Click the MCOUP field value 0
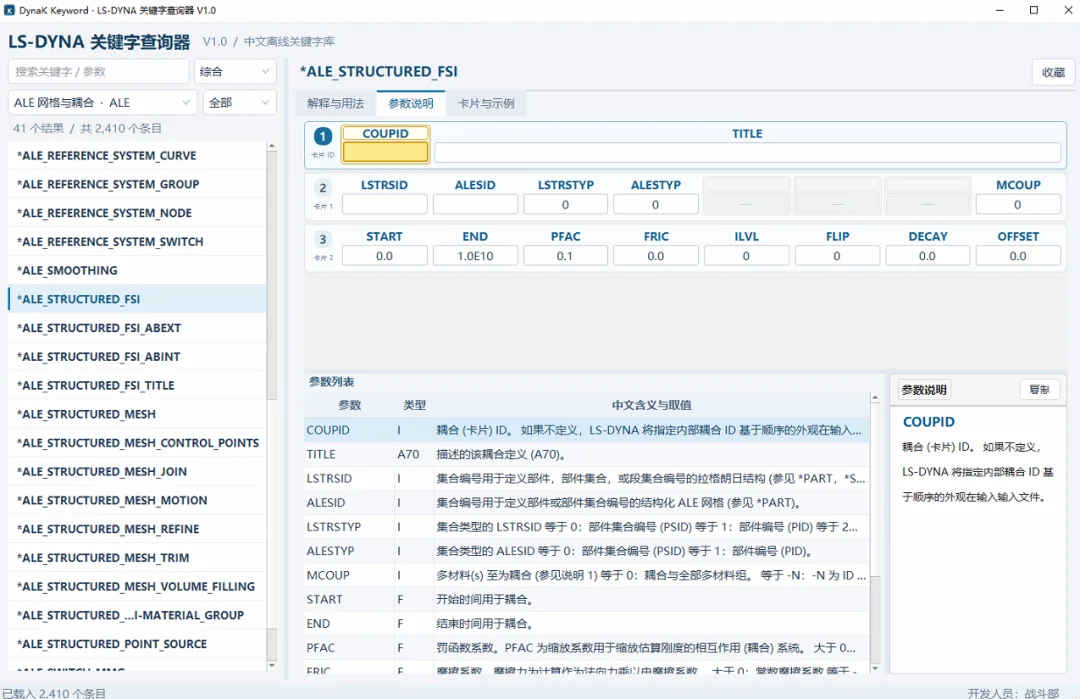Screen dimensions: 1080x699 coord(1018,205)
